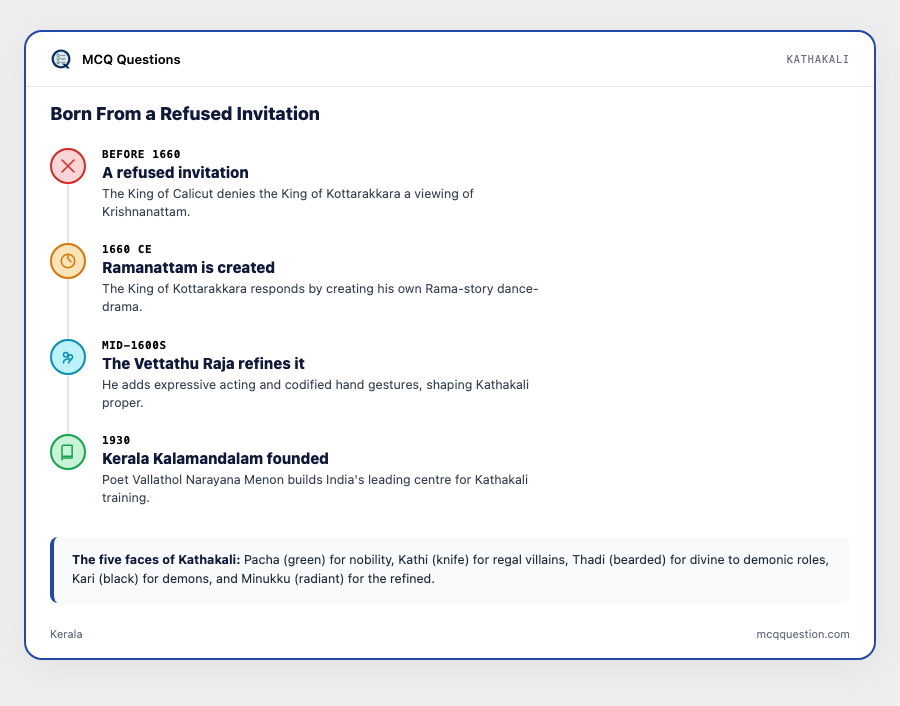Click the BEFORE 1660 date label

tap(141, 154)
